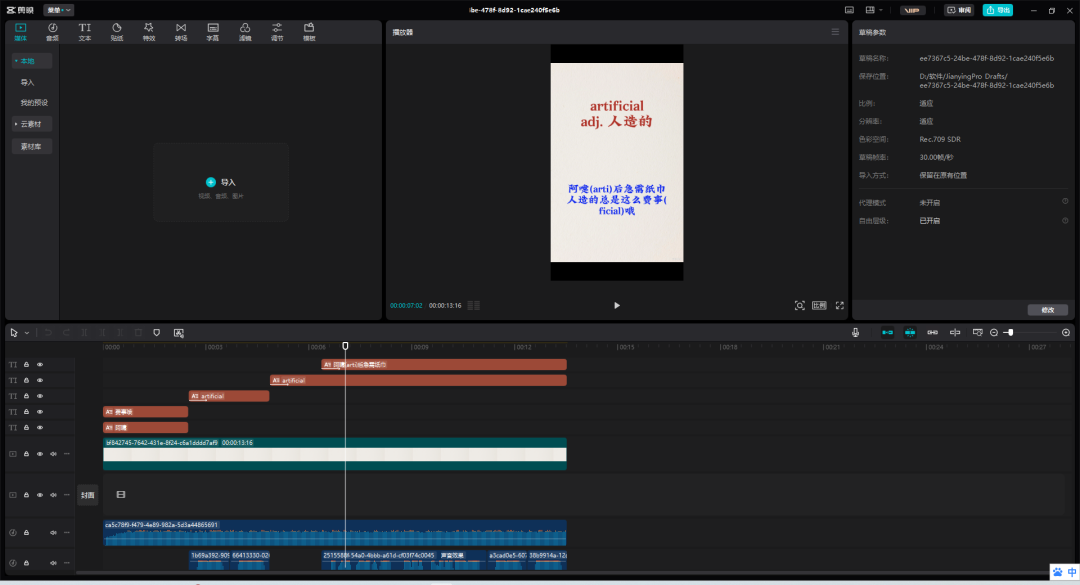
Task: Open the 菜单 dropdown menu
Action: (58, 10)
